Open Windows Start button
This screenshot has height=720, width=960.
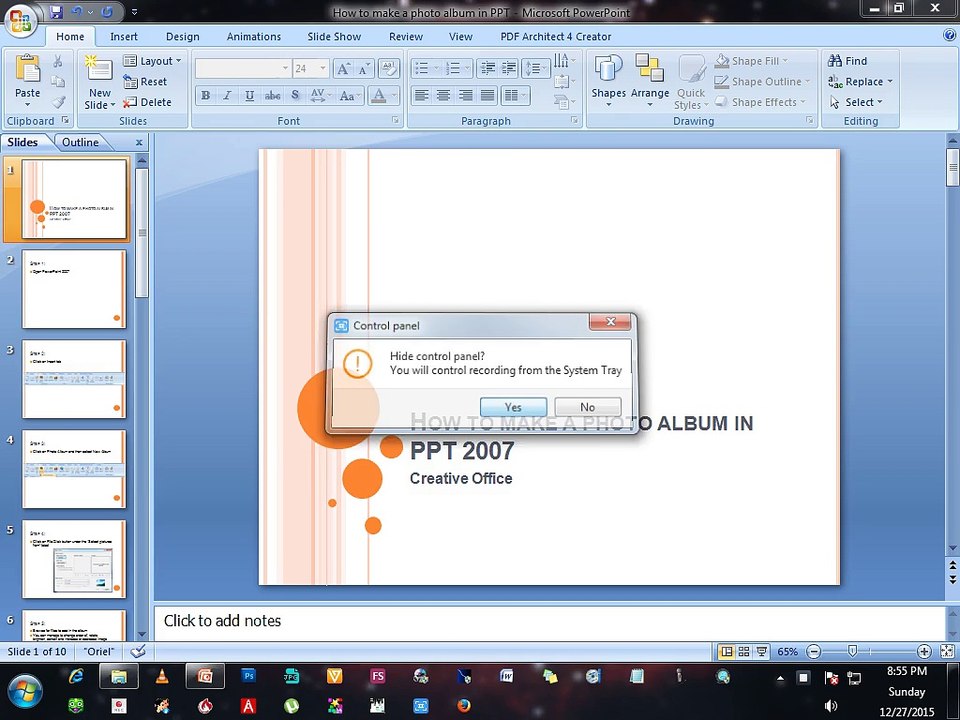coord(24,691)
